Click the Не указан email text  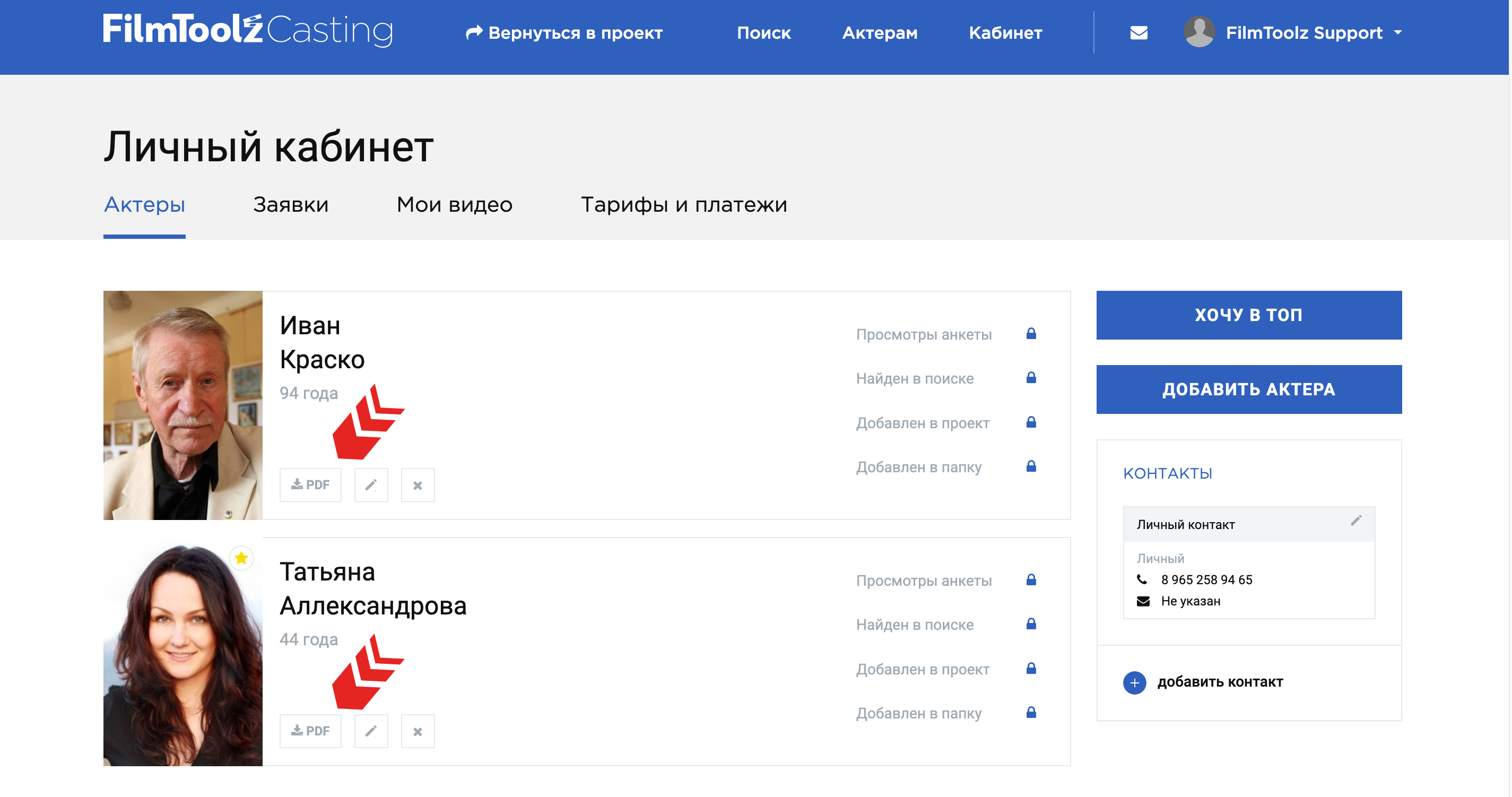tap(1191, 601)
